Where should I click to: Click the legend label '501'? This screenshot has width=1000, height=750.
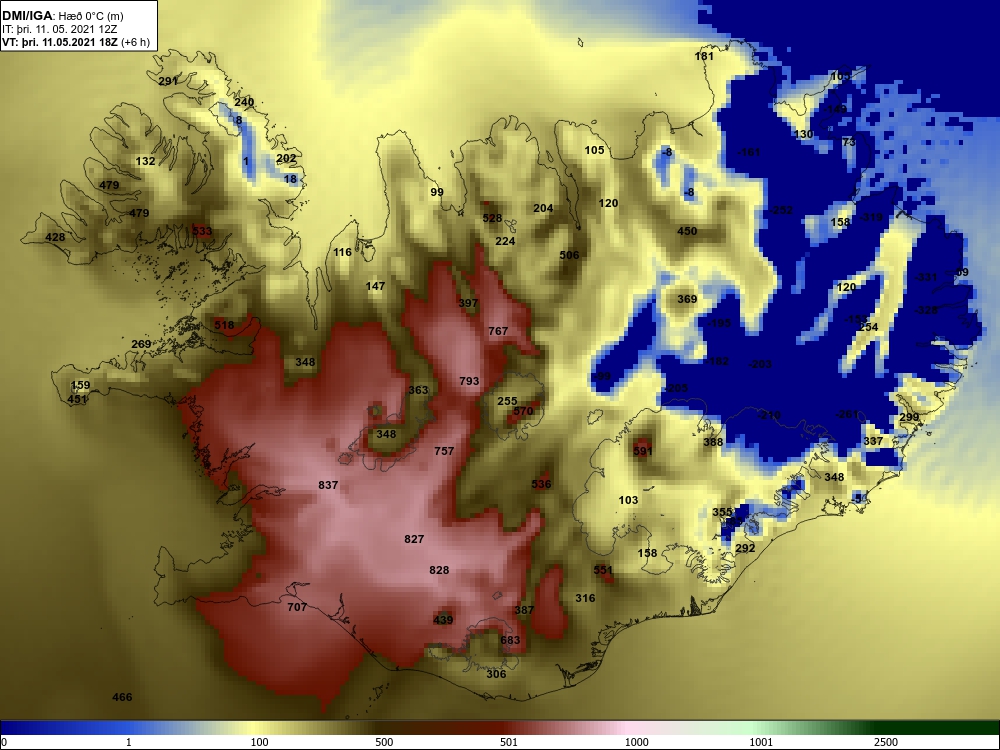509,742
